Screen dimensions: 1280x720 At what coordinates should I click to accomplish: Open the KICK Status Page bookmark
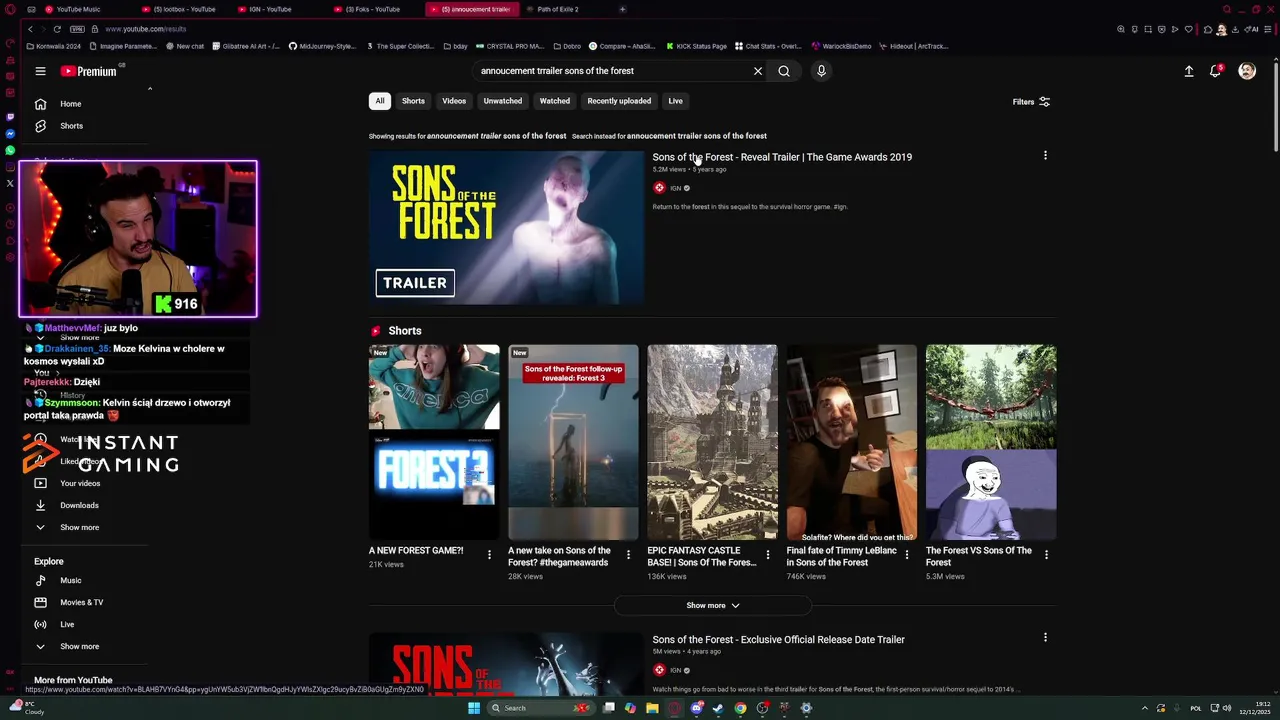point(695,46)
